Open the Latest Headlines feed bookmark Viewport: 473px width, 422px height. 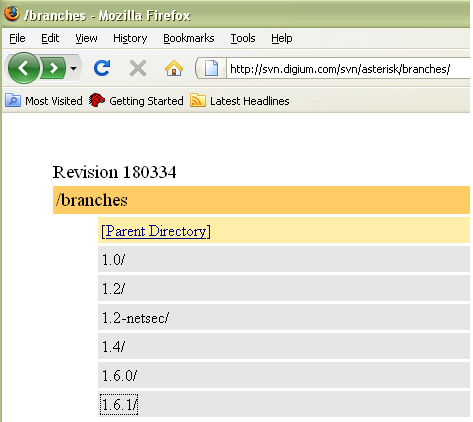[240, 101]
